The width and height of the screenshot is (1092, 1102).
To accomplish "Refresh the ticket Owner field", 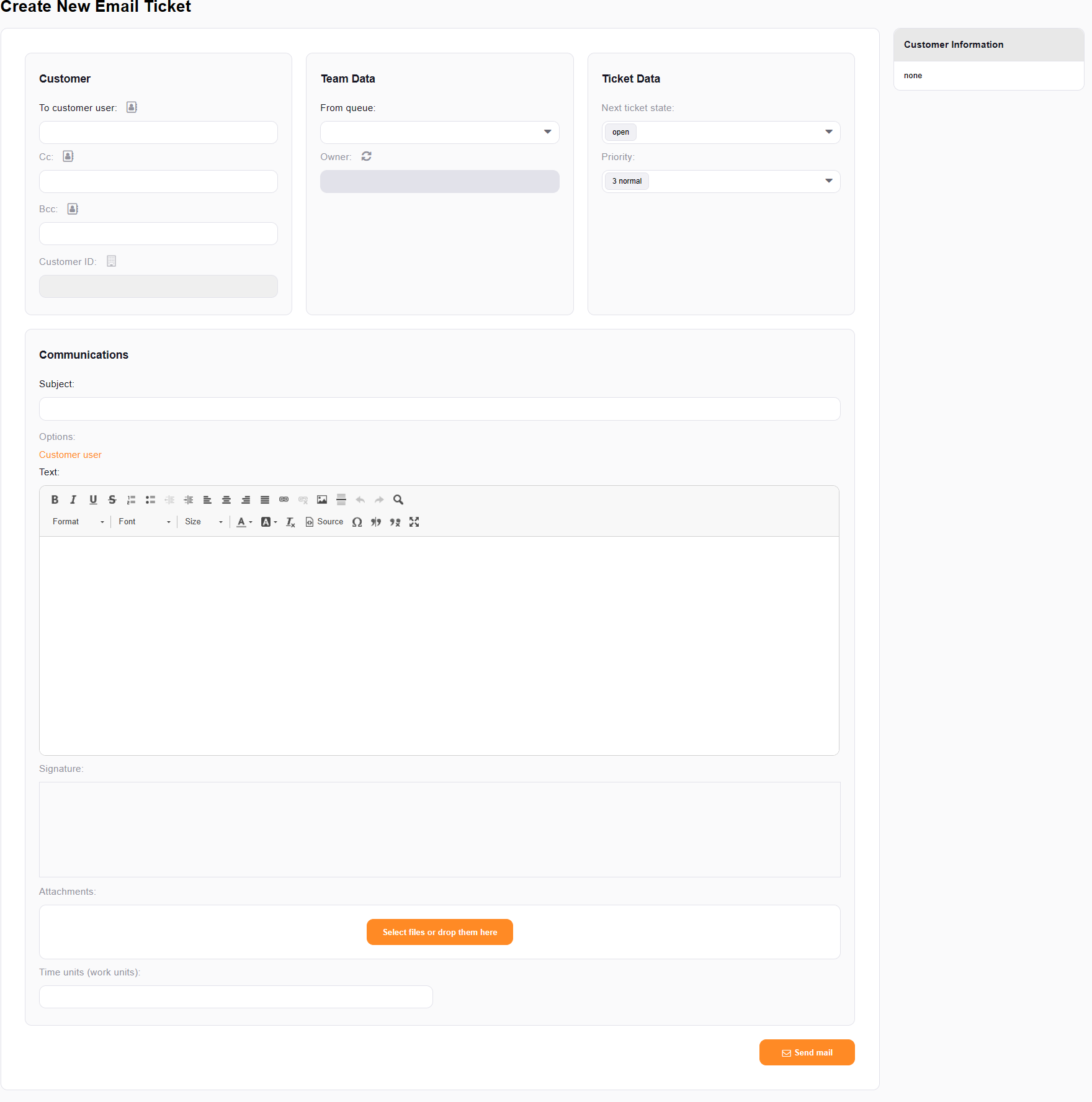I will (x=366, y=156).
